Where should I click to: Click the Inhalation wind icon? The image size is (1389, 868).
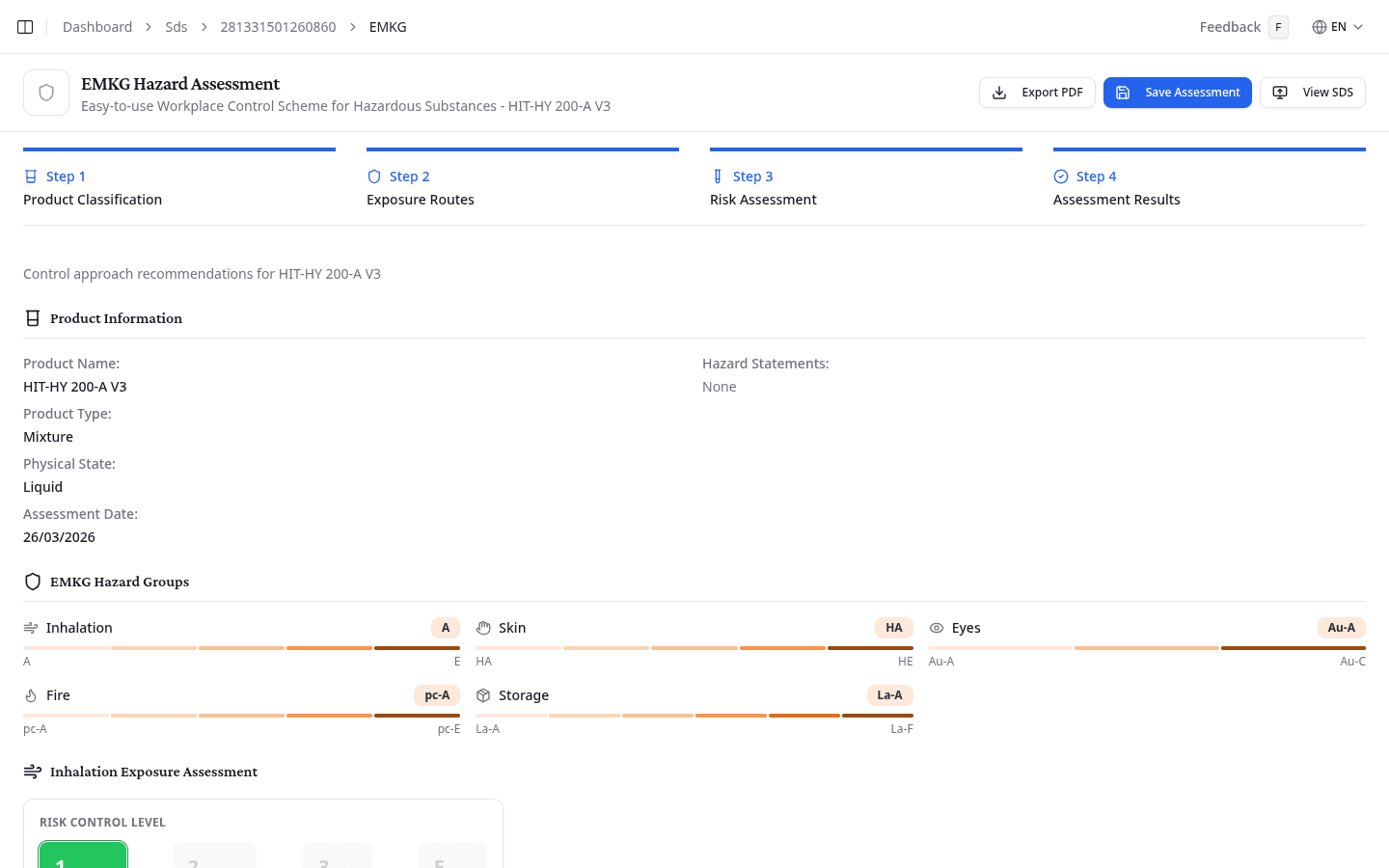point(31,628)
